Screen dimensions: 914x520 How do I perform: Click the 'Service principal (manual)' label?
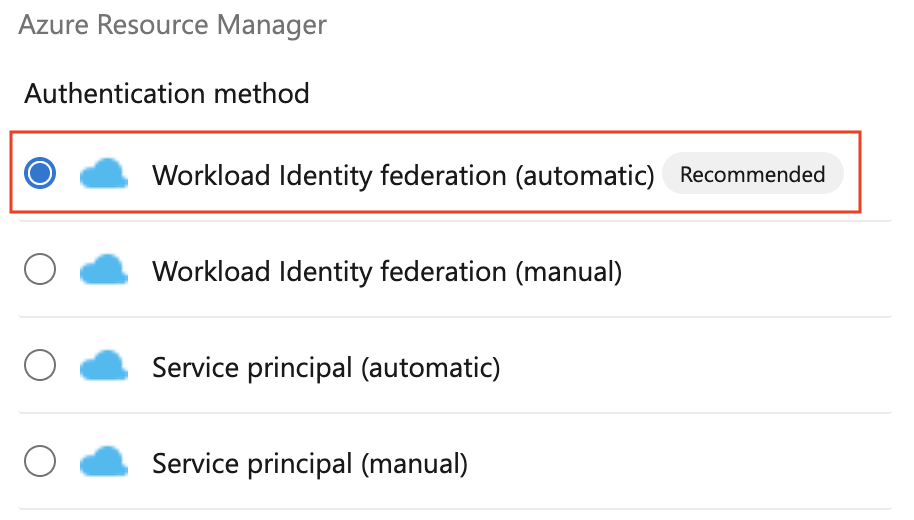click(310, 464)
